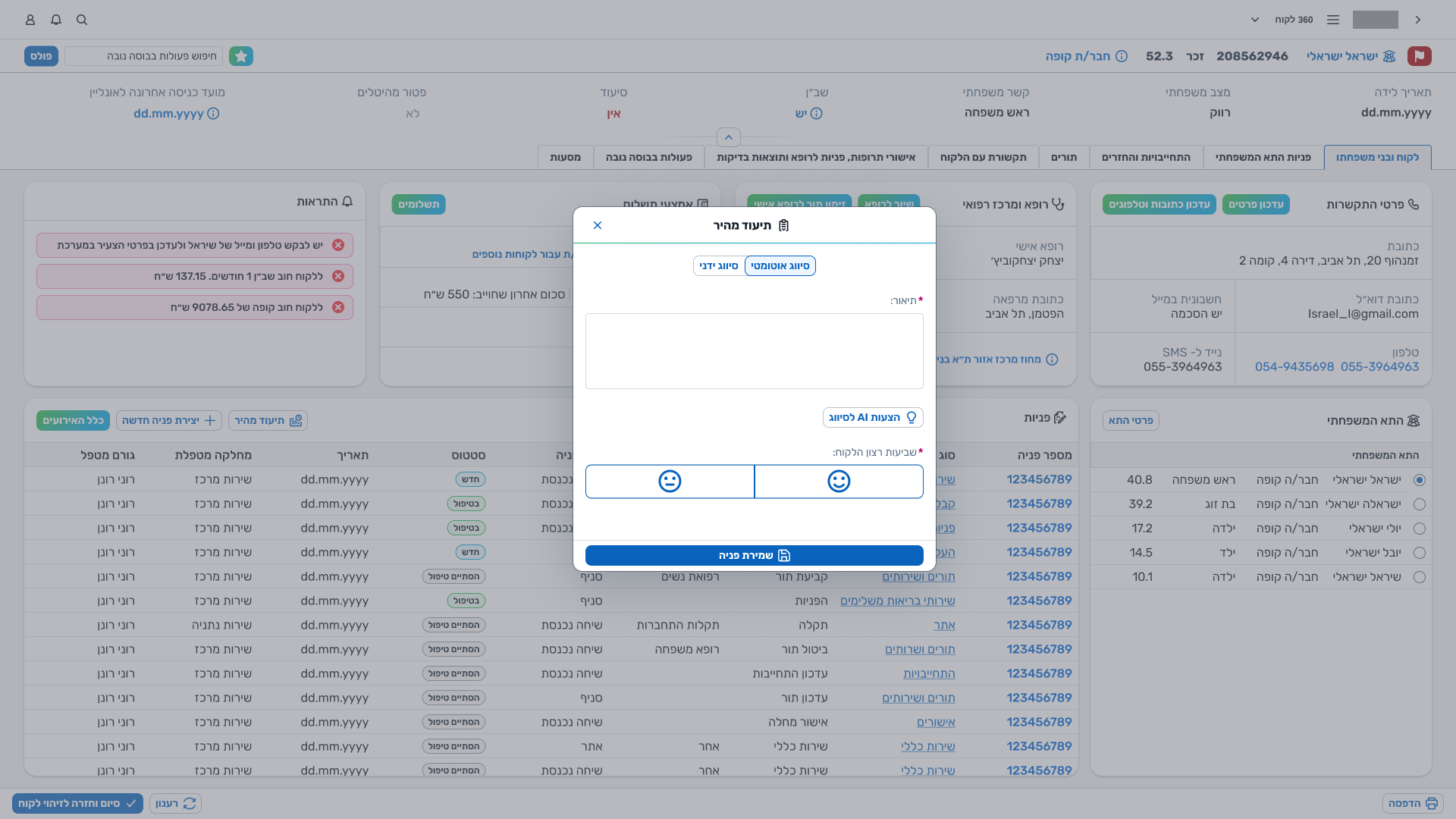Open the notifications bell
The width and height of the screenshot is (1456, 819).
(x=55, y=20)
